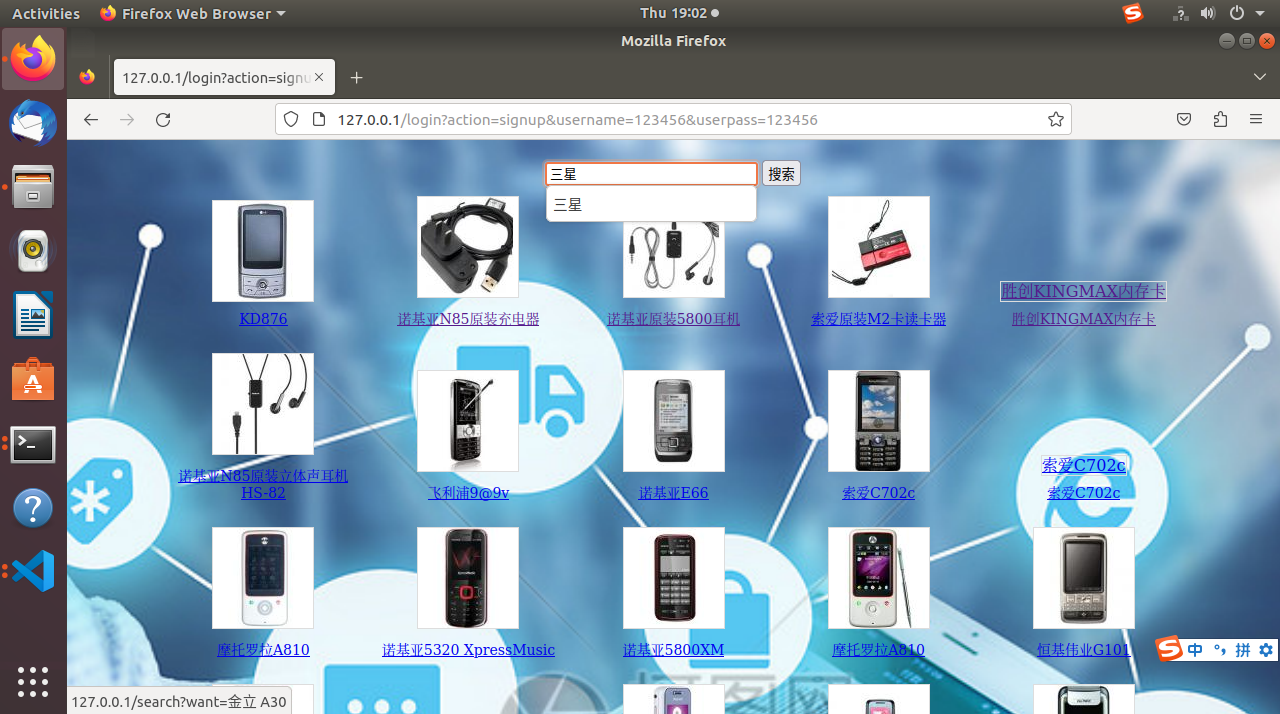Screen dimensions: 1280x714
Task: Open the Files manager dock icon
Action: pos(33,186)
